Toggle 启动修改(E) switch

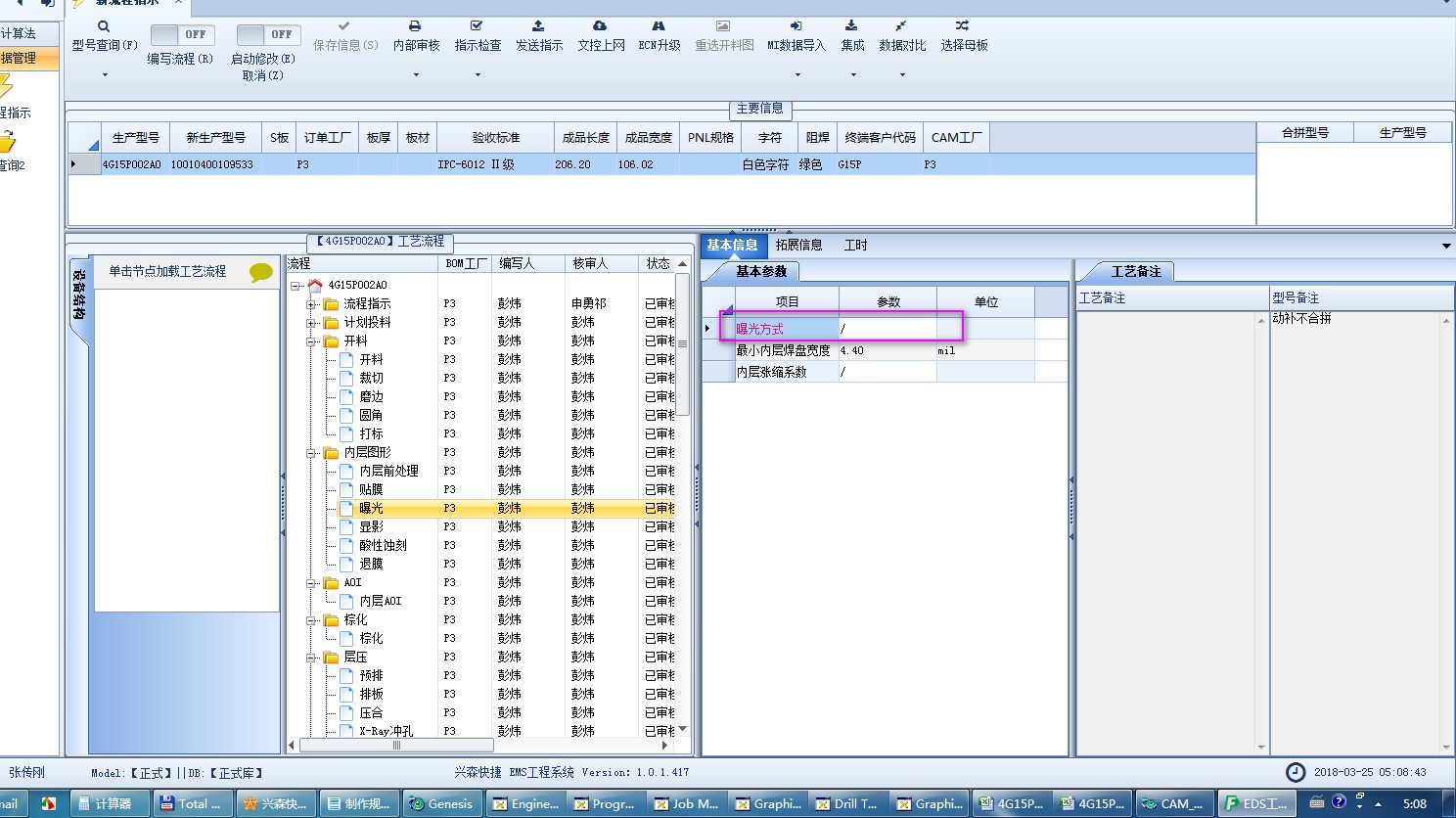(269, 34)
